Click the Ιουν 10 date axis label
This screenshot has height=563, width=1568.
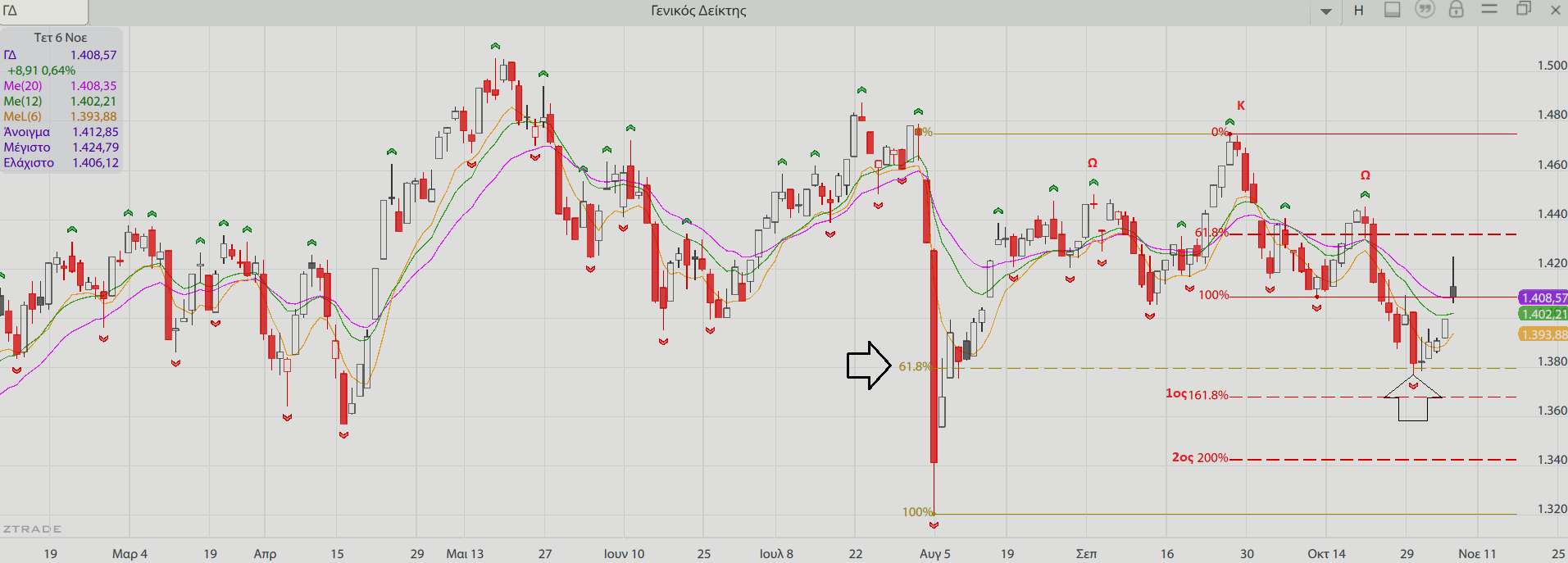(624, 554)
